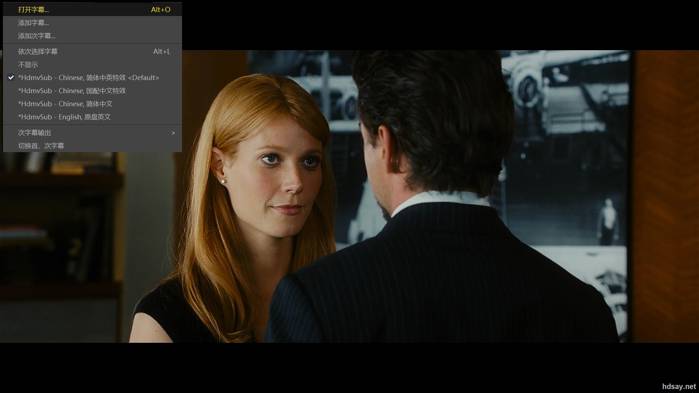Select the HdmvSub 简体中英特效 Default track label
This screenshot has height=393, width=699.
[88, 78]
